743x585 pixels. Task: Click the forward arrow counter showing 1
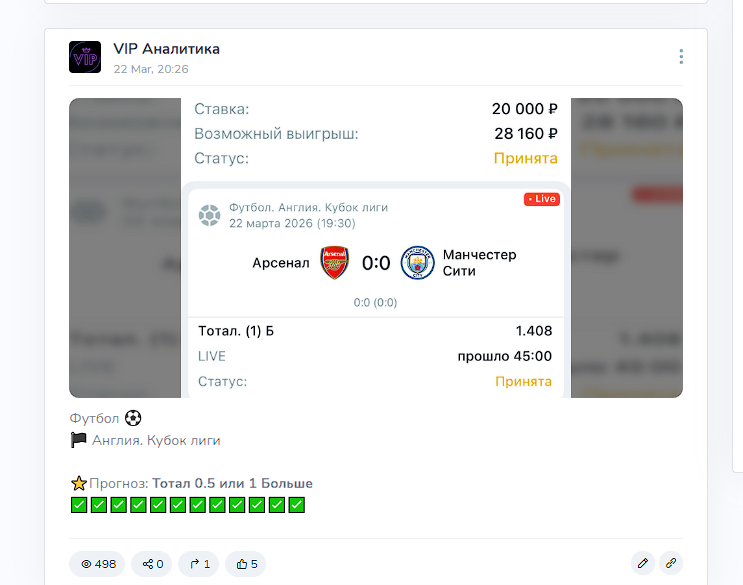pyautogui.click(x=199, y=564)
